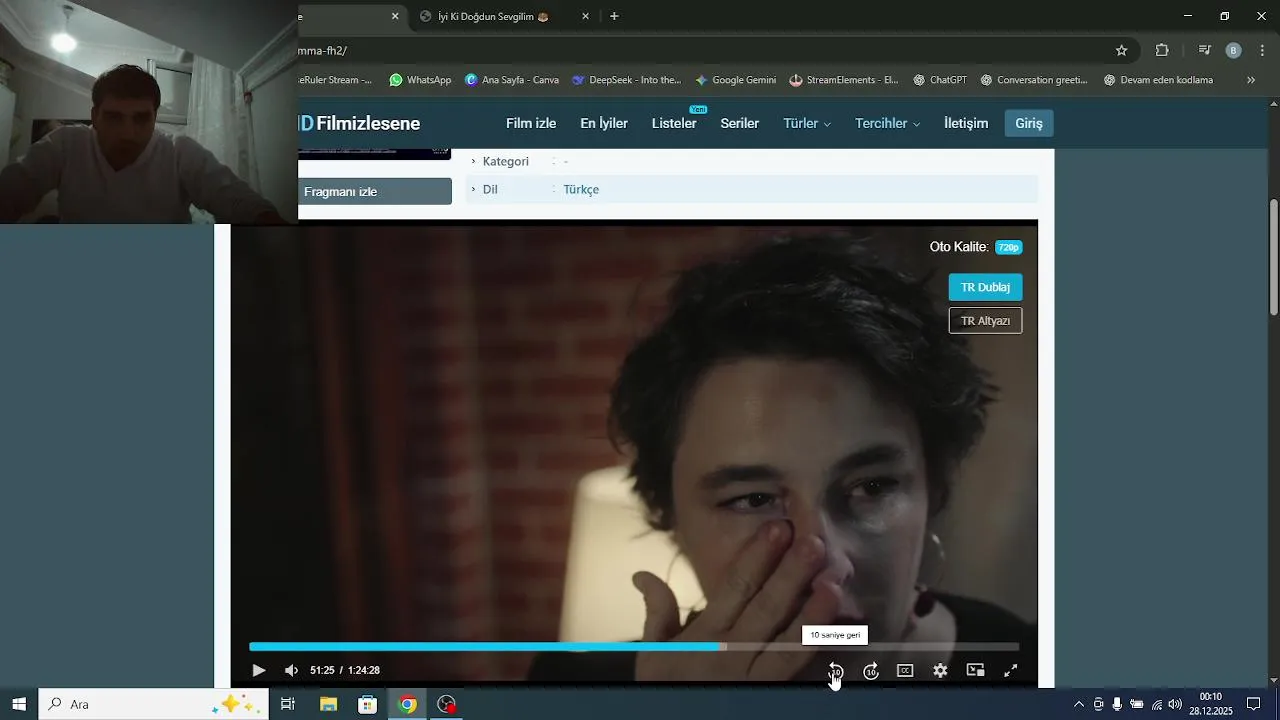Bookmark this page with the star icon
The height and width of the screenshot is (720, 1280).
pyautogui.click(x=1121, y=50)
